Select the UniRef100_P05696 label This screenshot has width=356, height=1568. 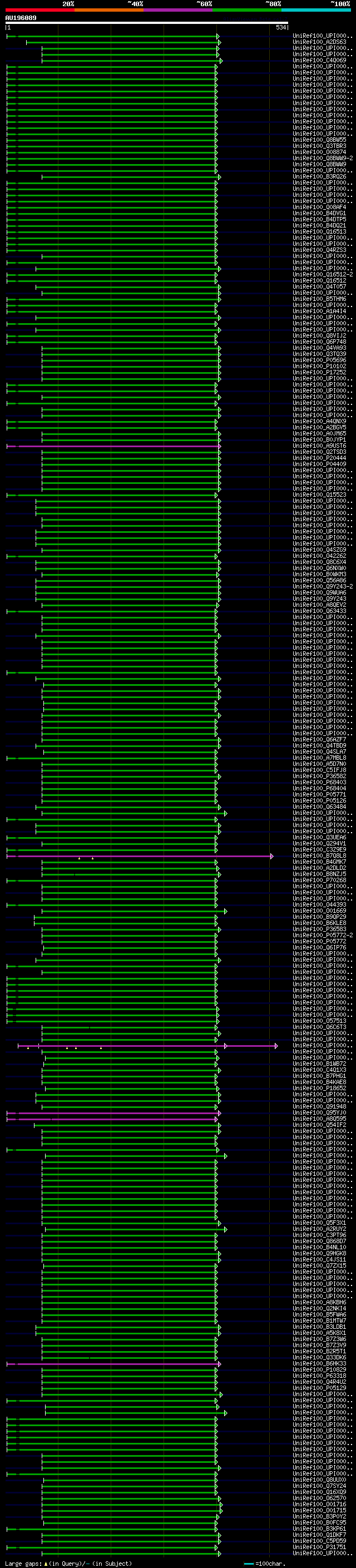(x=319, y=360)
